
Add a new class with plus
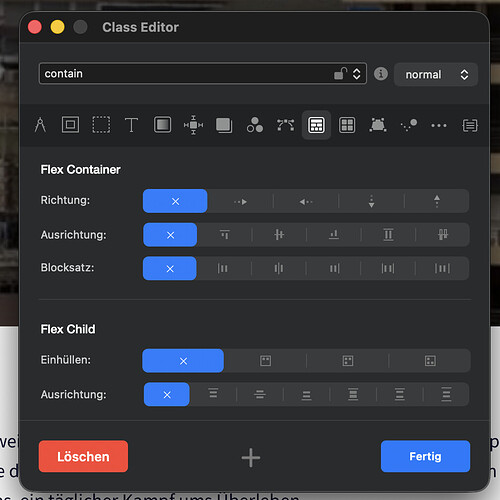tap(251, 458)
